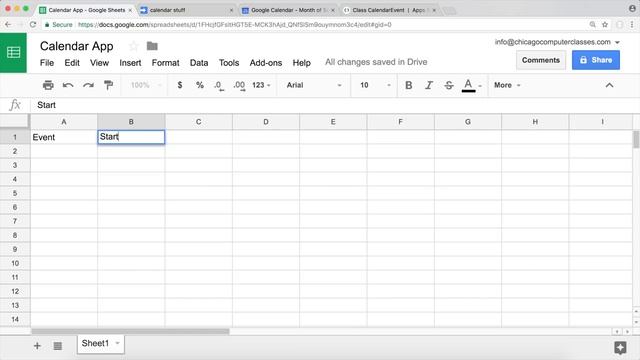Click the Print icon in toolbar
The width and height of the screenshot is (640, 360).
(48, 85)
